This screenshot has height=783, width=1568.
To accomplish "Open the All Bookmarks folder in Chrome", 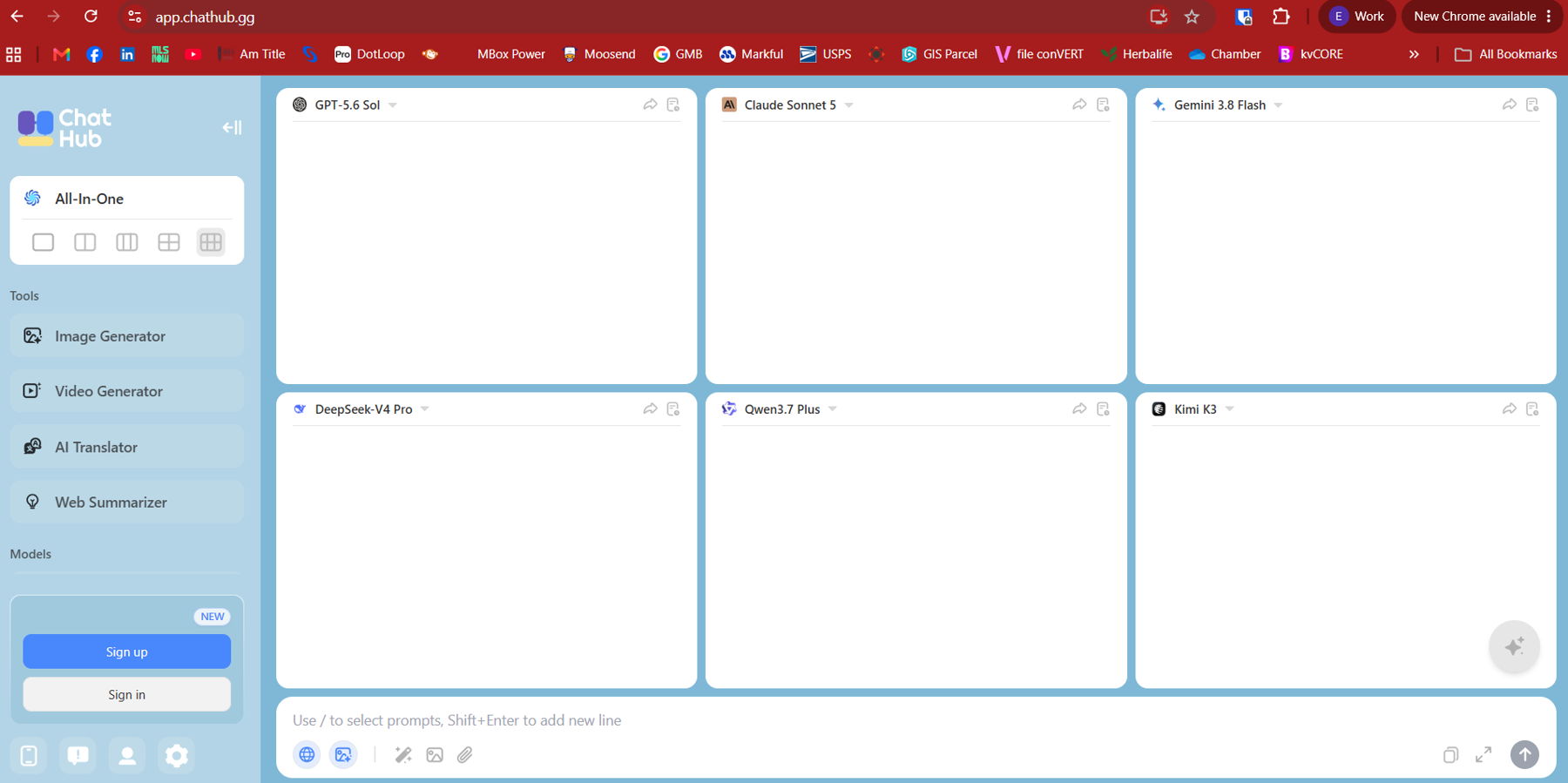I will click(x=1506, y=54).
